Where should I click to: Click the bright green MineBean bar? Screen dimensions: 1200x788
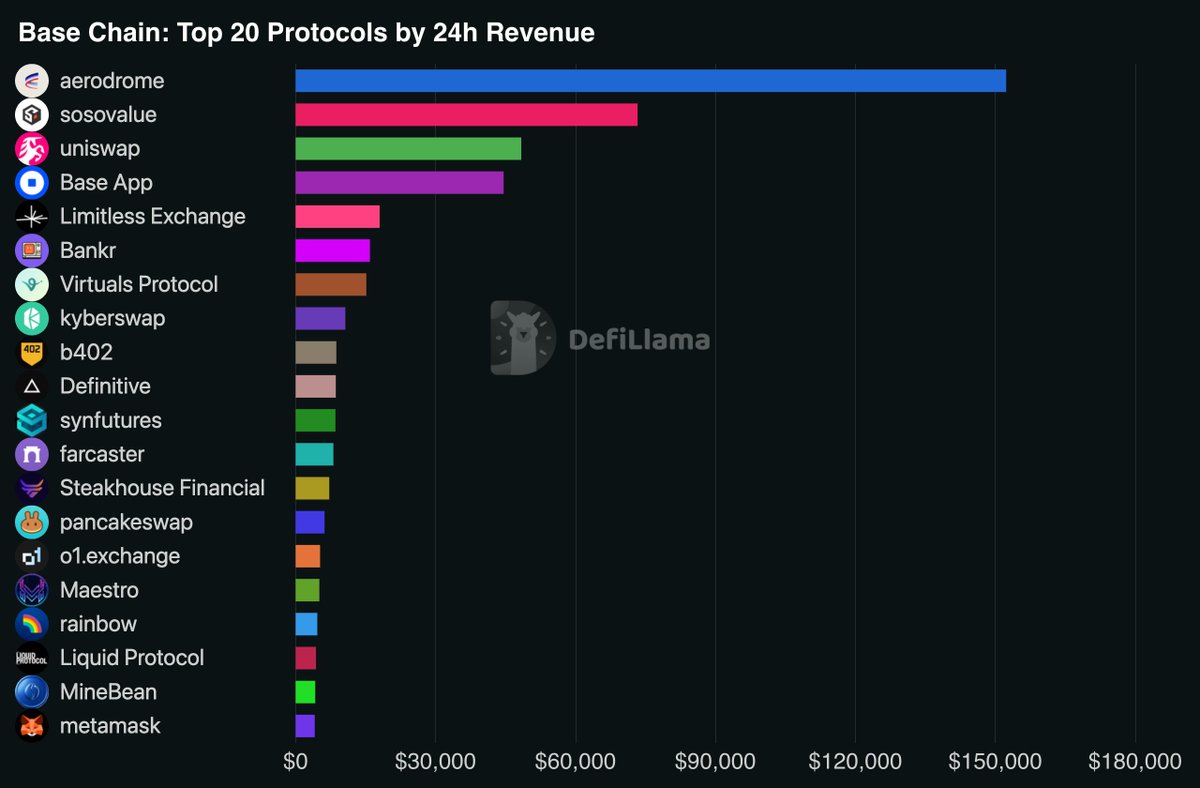[x=305, y=693]
